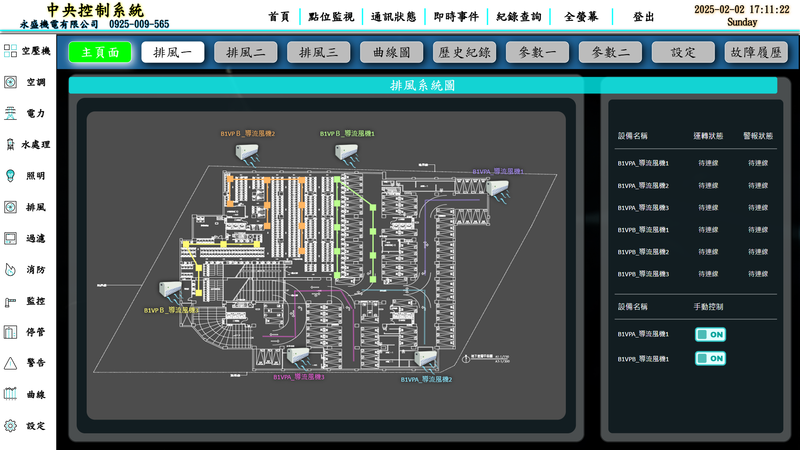Open 即時事件 real-time events menu
The width and height of the screenshot is (800, 450).
click(456, 17)
